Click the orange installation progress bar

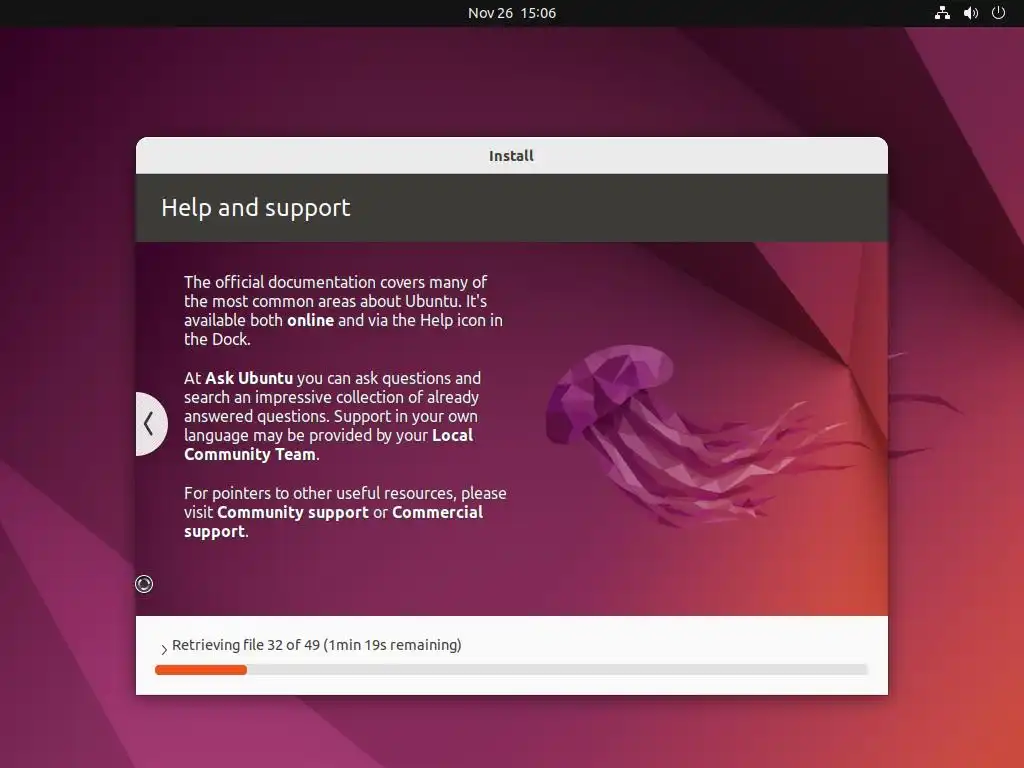(x=511, y=669)
